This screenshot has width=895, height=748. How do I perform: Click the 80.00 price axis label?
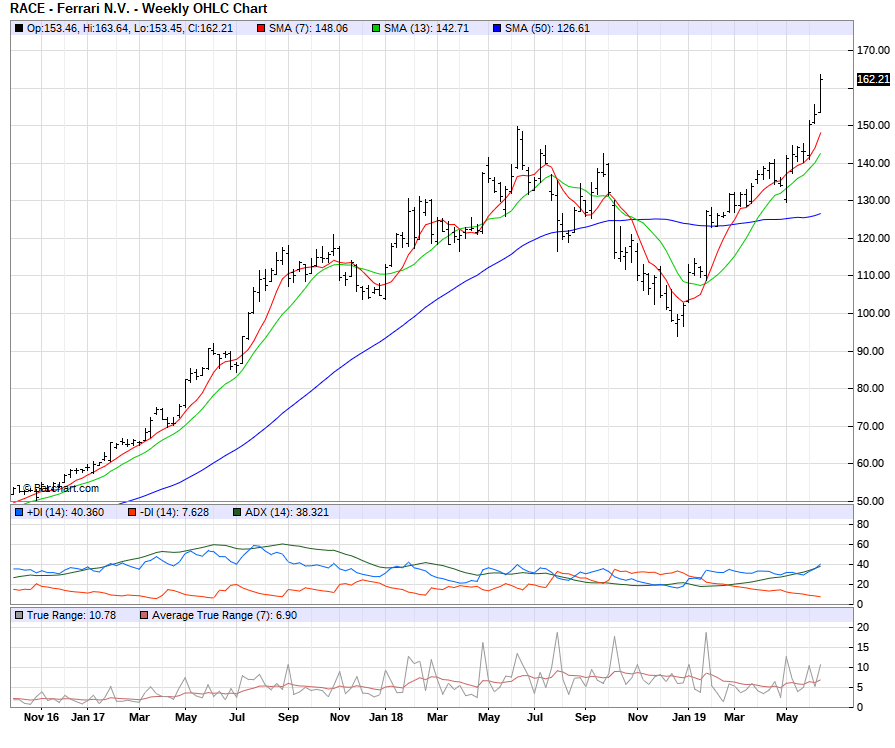pos(870,388)
